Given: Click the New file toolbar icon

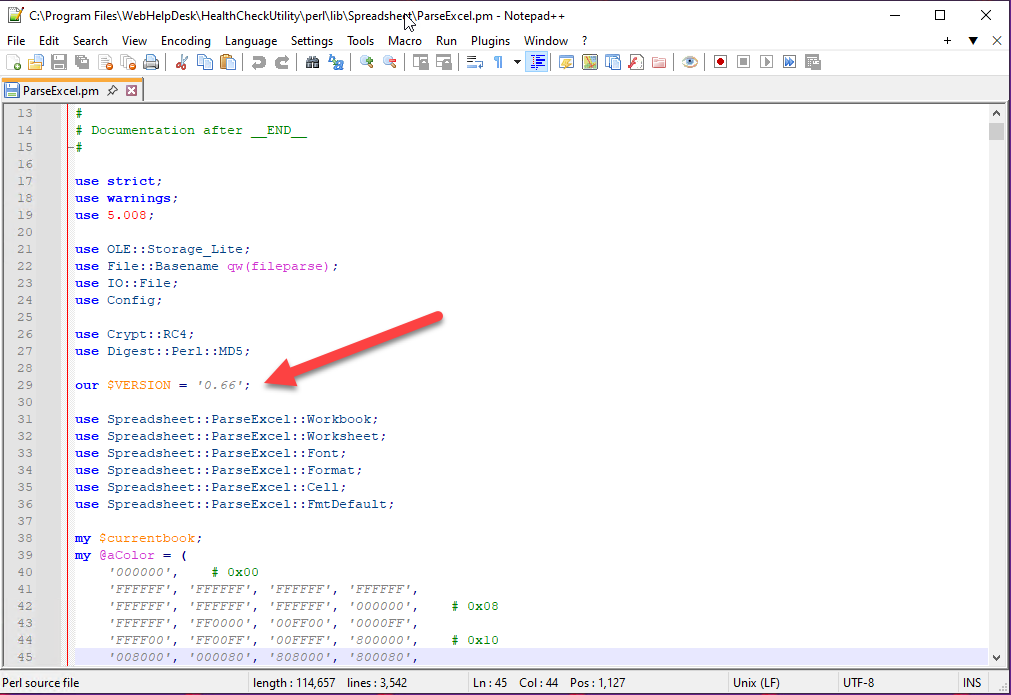Looking at the screenshot, I should point(14,62).
